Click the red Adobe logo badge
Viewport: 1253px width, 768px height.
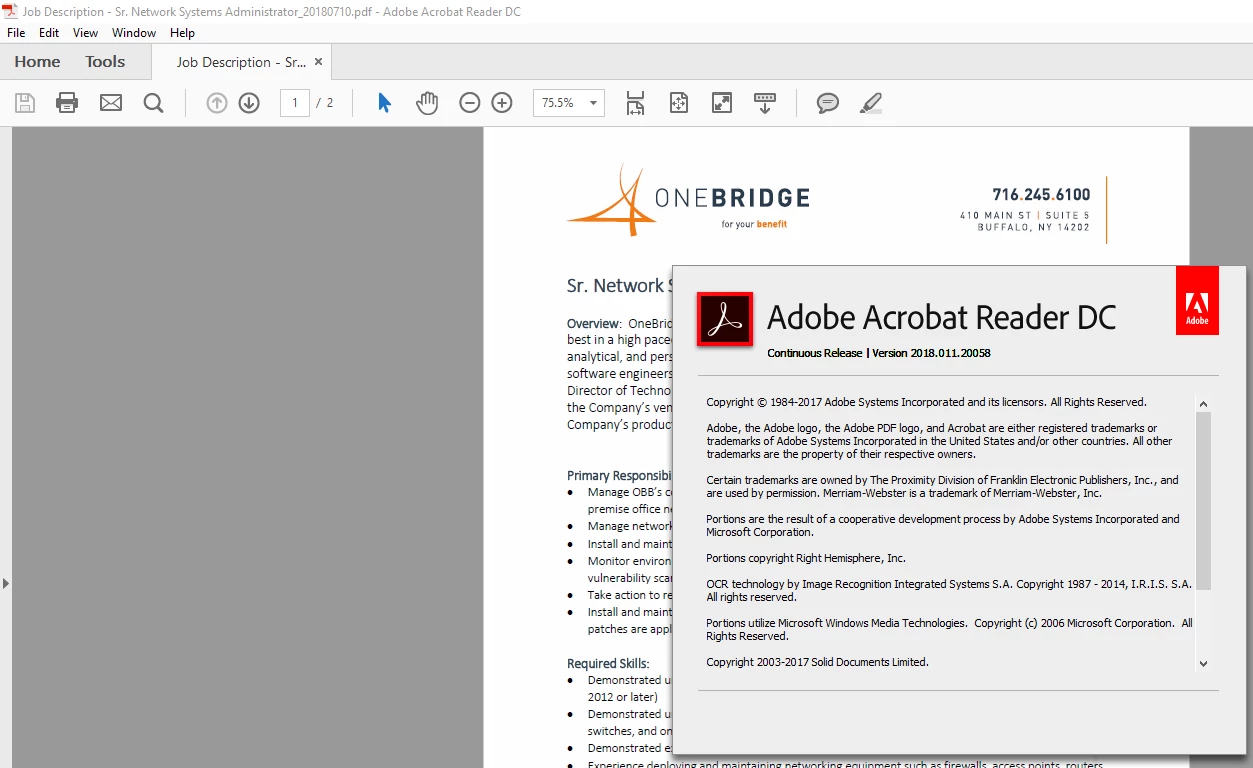point(1197,300)
